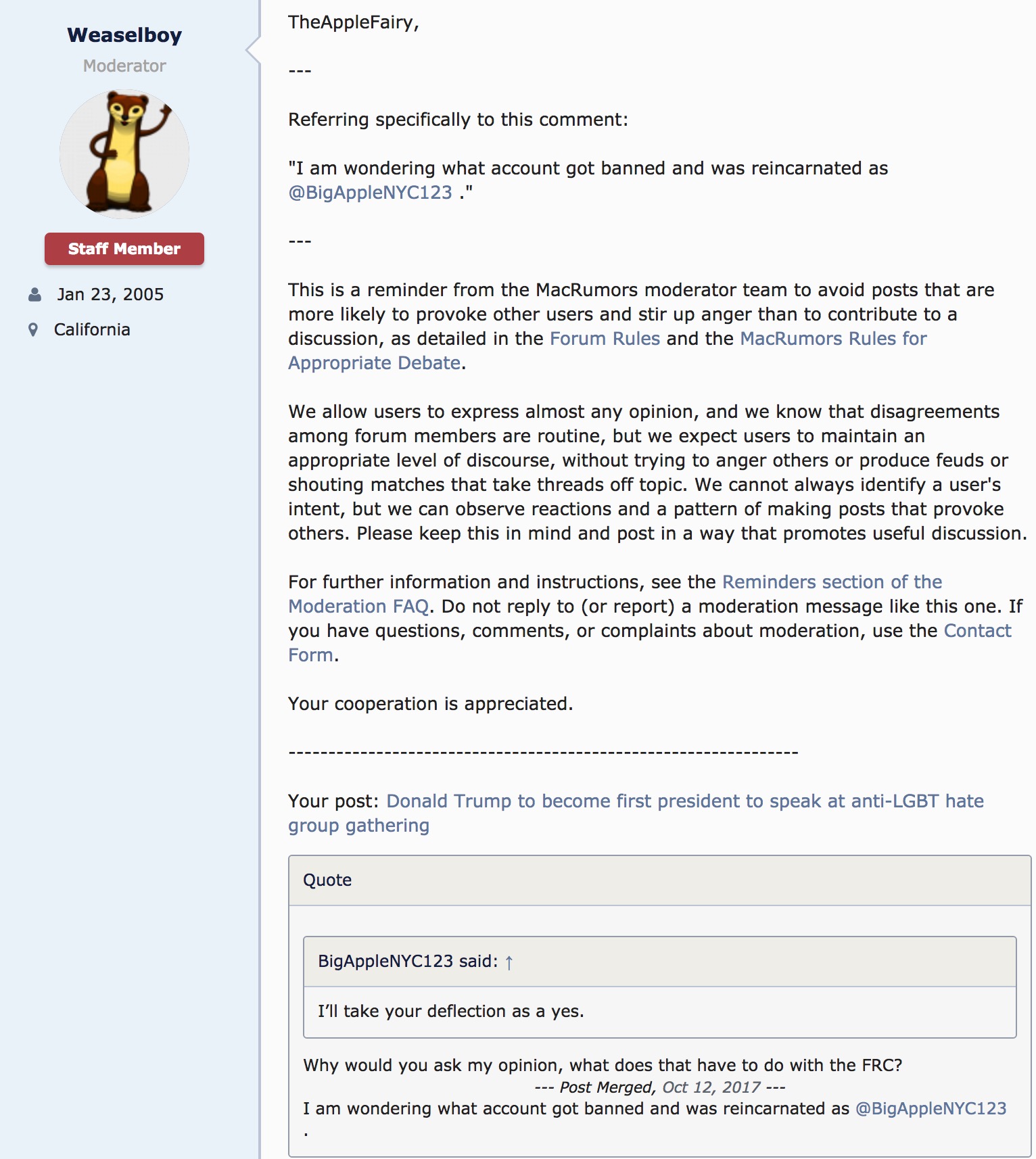
Task: Open the California location link
Action: (92, 329)
